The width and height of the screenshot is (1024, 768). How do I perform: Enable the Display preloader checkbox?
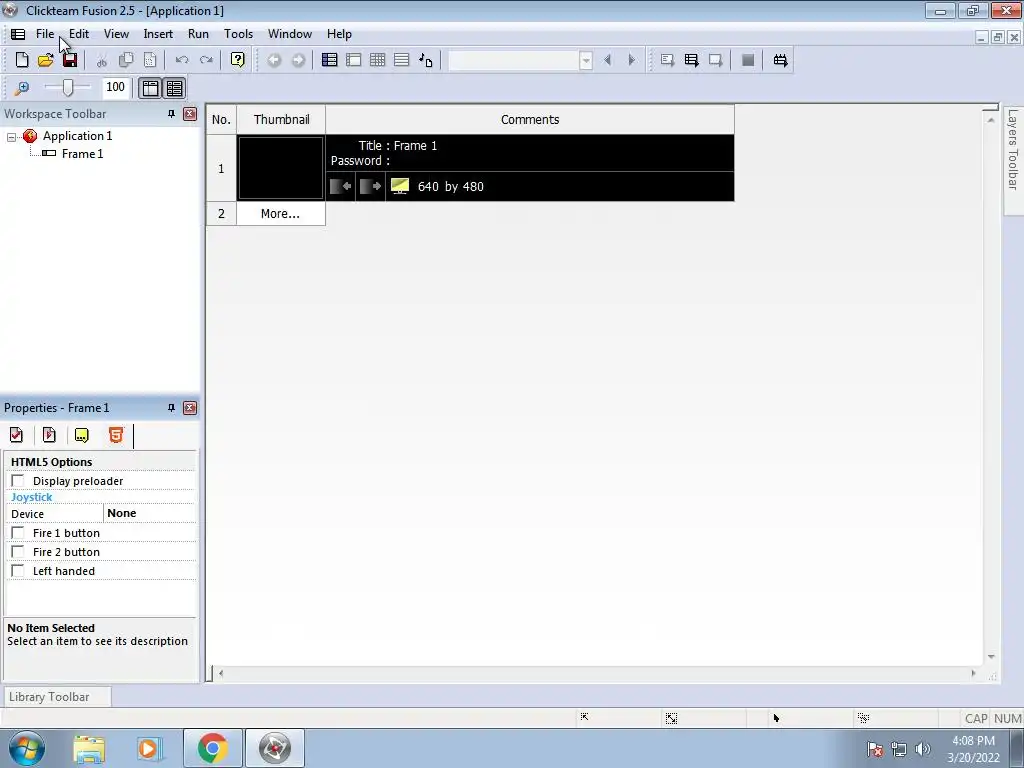pos(18,481)
